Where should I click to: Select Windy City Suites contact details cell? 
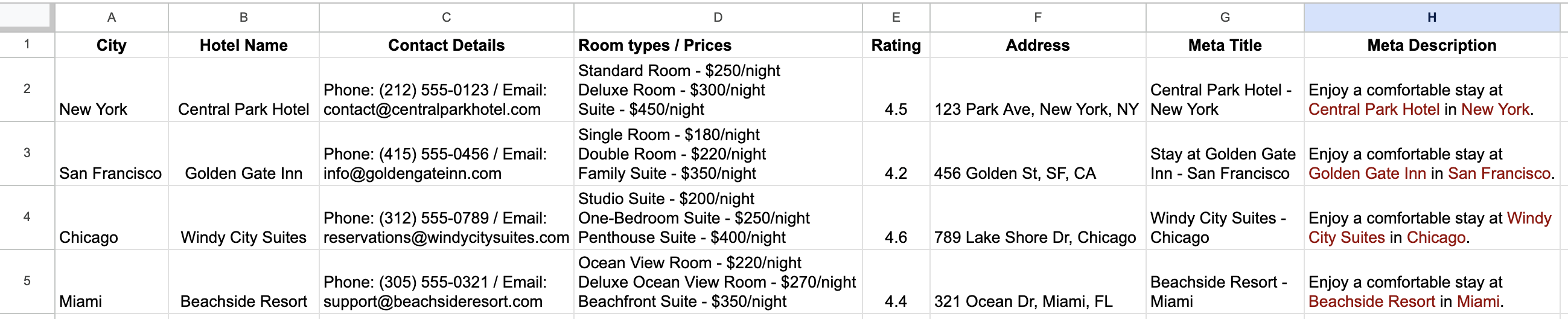tap(446, 217)
